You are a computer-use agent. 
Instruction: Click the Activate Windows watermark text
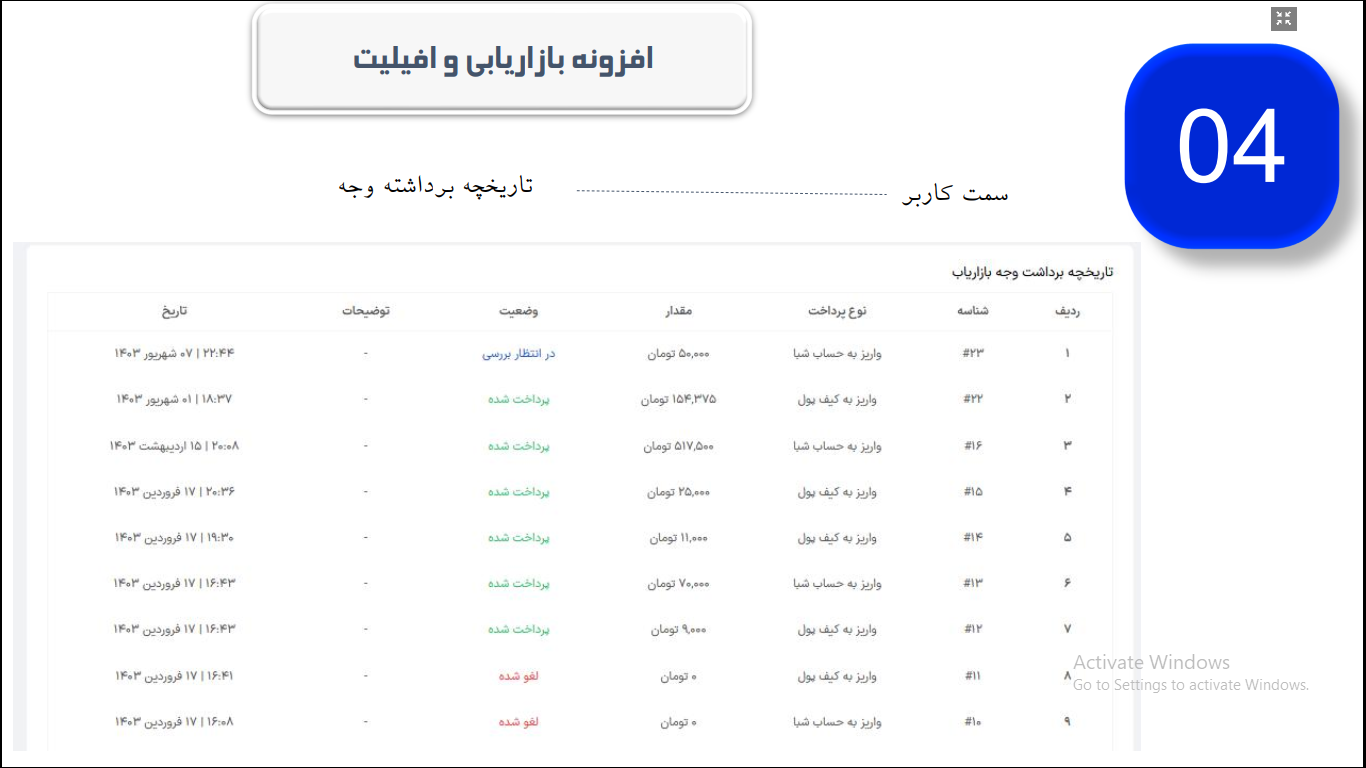[1151, 662]
